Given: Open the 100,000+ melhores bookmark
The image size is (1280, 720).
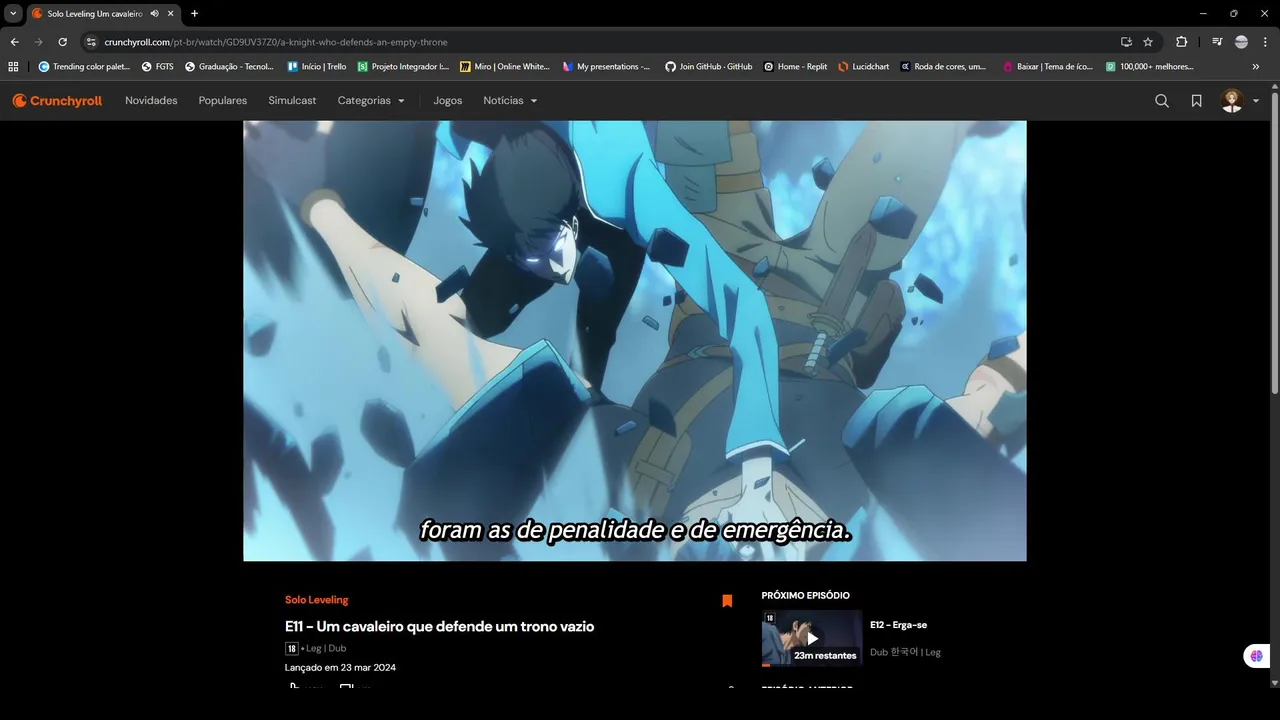Looking at the screenshot, I should [x=1150, y=67].
